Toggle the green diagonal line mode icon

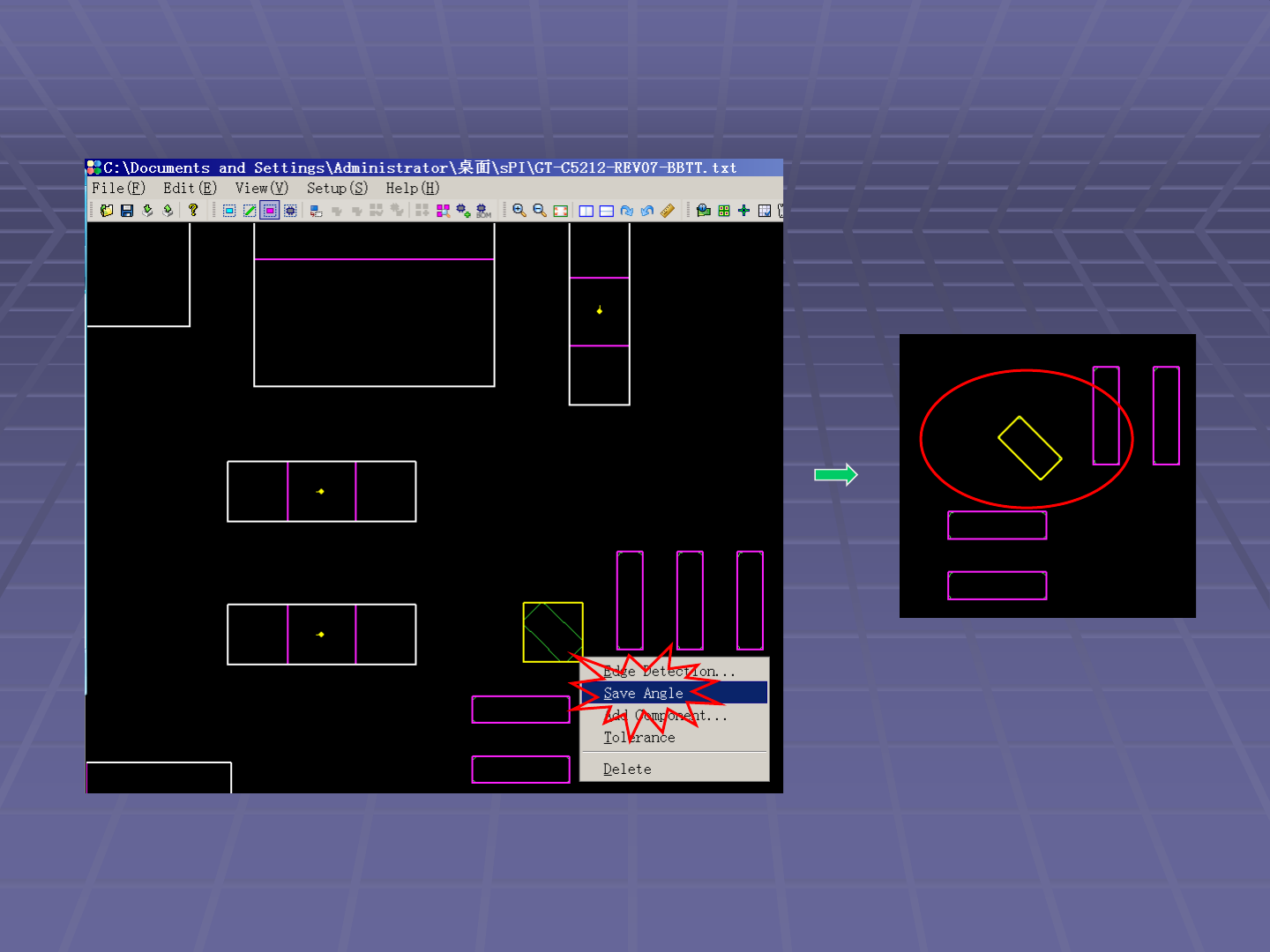pyautogui.click(x=250, y=211)
